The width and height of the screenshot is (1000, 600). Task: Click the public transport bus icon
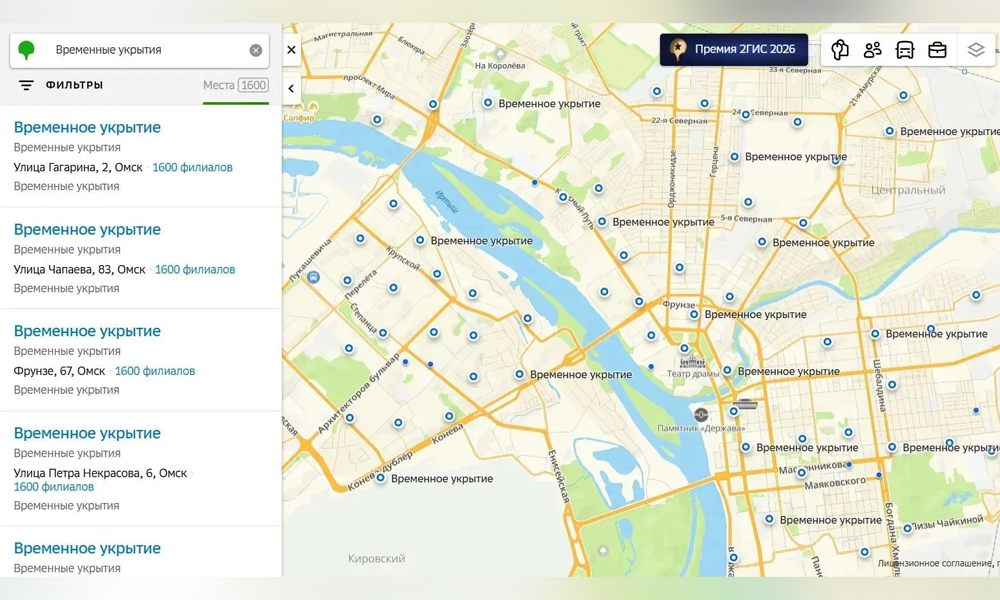pyautogui.click(x=905, y=50)
